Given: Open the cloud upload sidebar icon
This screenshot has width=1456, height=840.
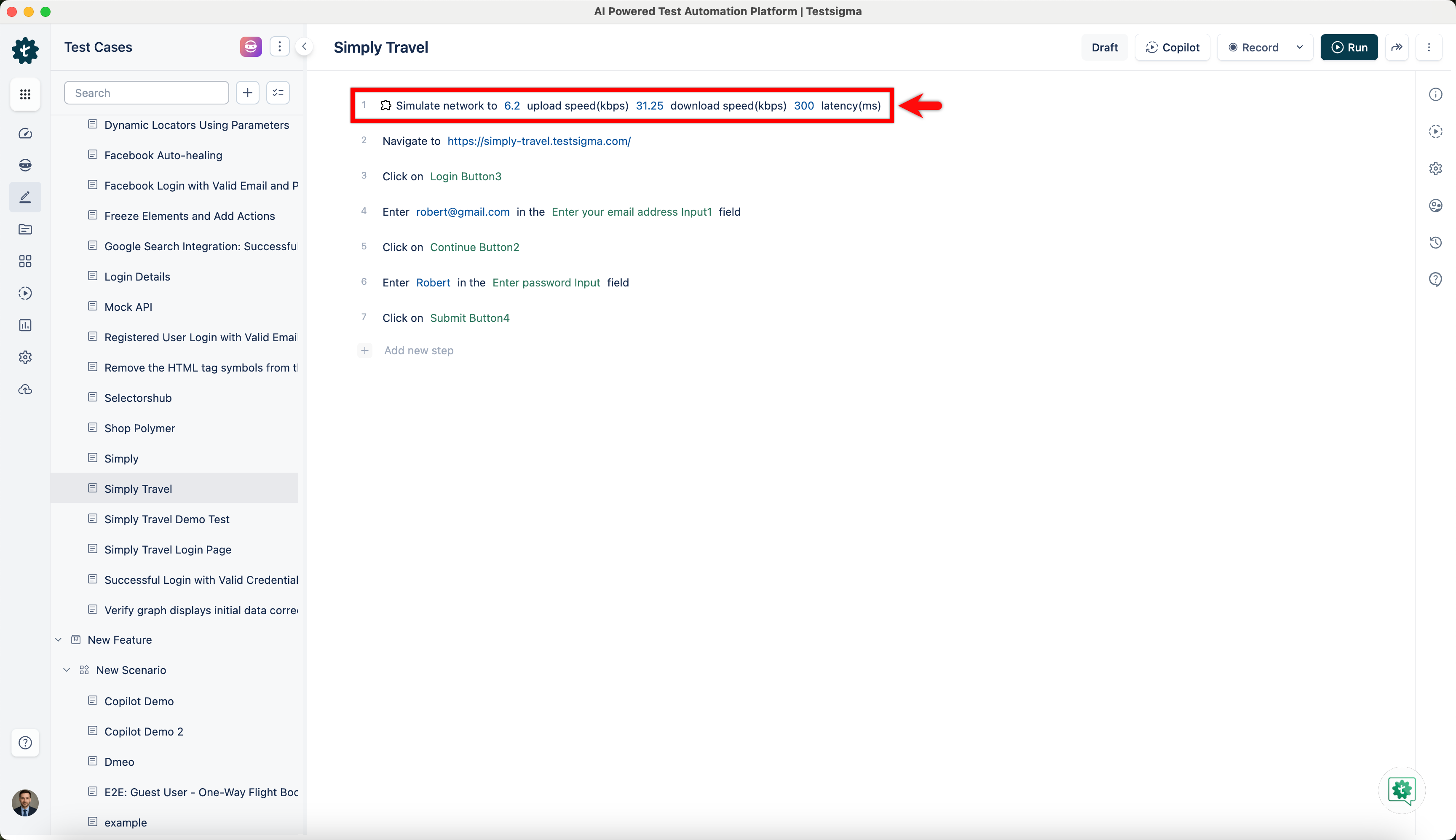Looking at the screenshot, I should [25, 389].
